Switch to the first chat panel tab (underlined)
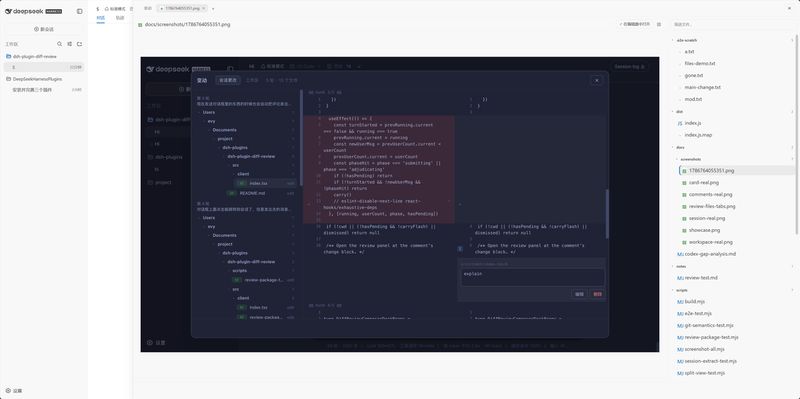This screenshot has height=399, width=800. pos(101,18)
